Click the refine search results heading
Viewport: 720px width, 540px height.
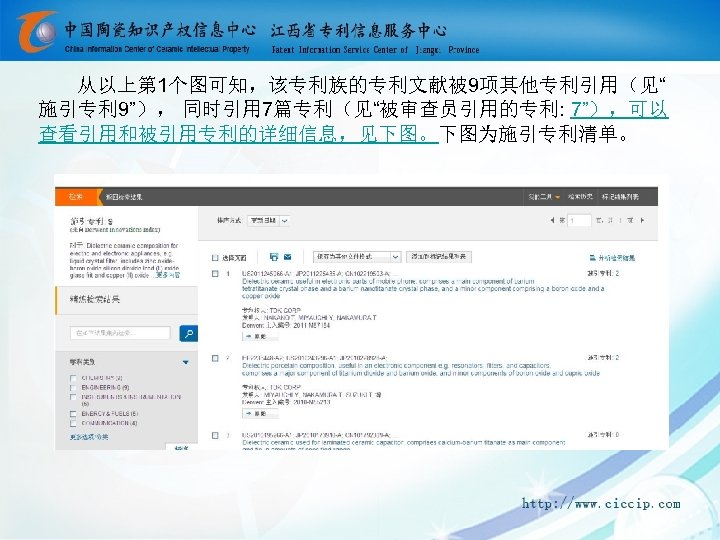coord(95,299)
